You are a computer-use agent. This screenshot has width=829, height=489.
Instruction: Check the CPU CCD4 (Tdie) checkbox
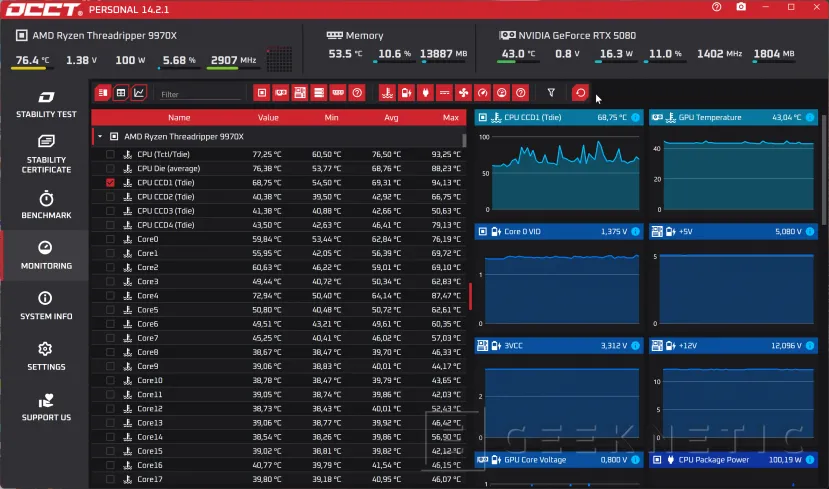pyautogui.click(x=110, y=225)
